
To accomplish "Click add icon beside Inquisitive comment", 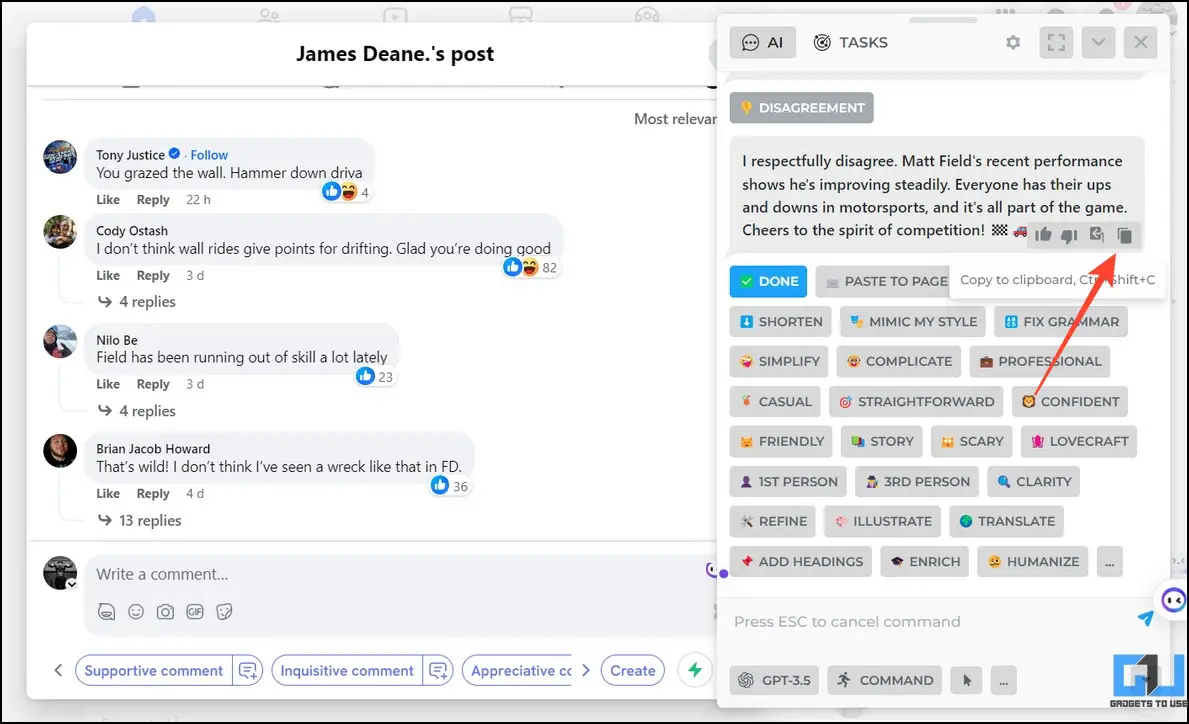I will [x=438, y=671].
